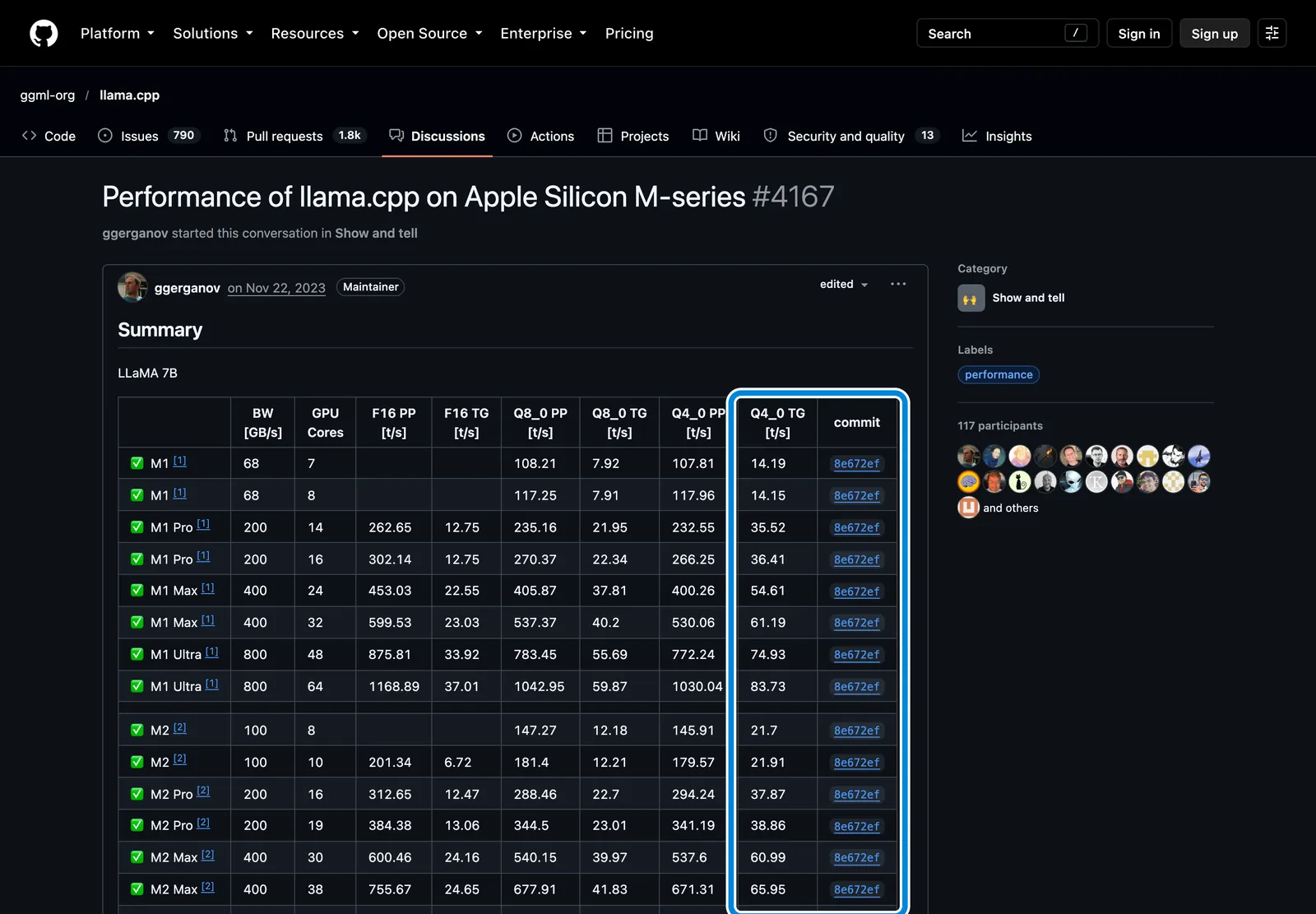Open the appearance settings icon button

click(x=1272, y=33)
